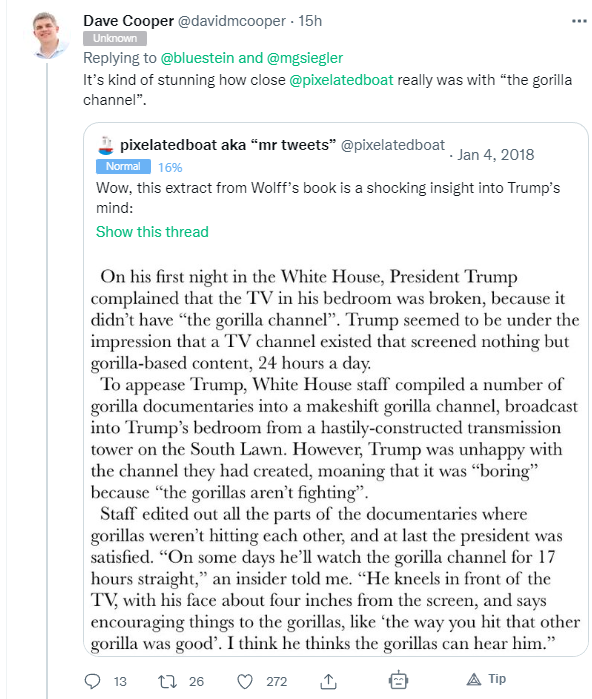Click the Jan 4, 2018 date
The image size is (592, 699).
tap(495, 155)
